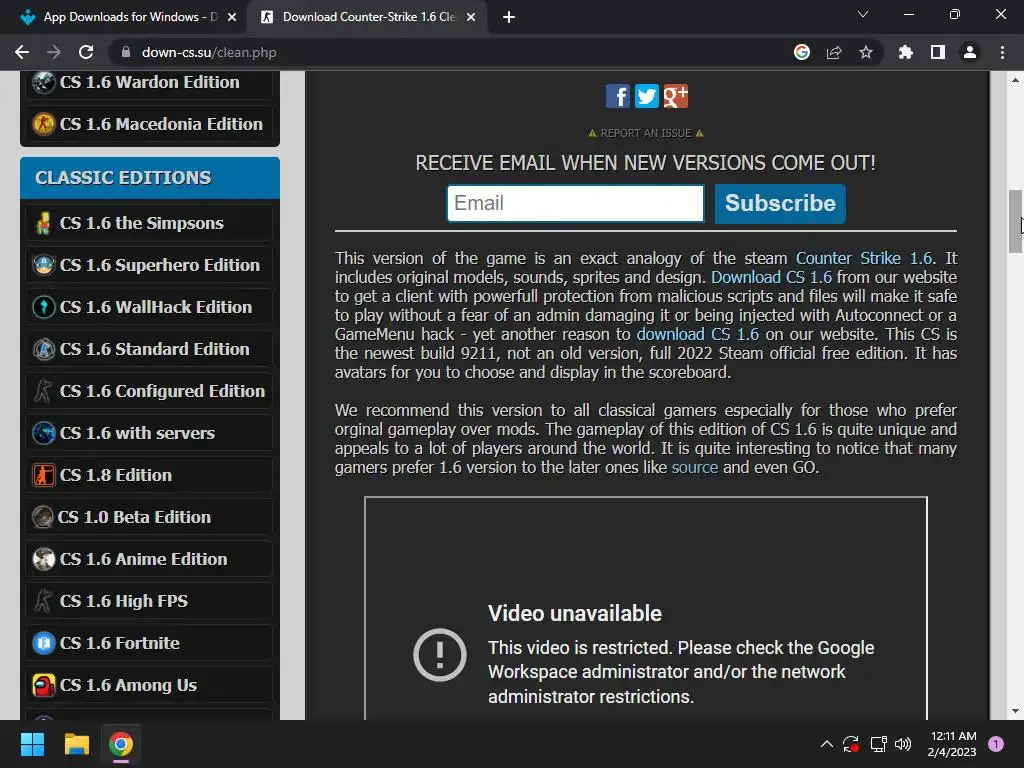The image size is (1024, 768).
Task: Open CS 1.6 Among Us edition
Action: pyautogui.click(x=150, y=685)
